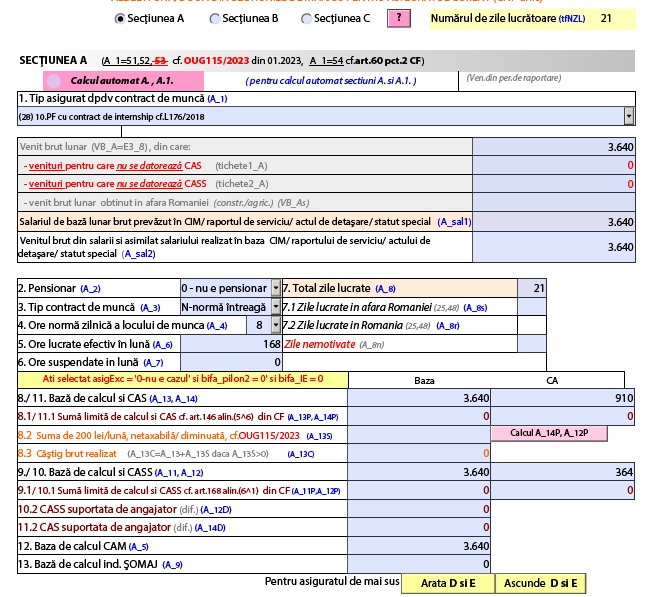
Task: Click the A_14D CAS angajator field
Action: coord(419,527)
